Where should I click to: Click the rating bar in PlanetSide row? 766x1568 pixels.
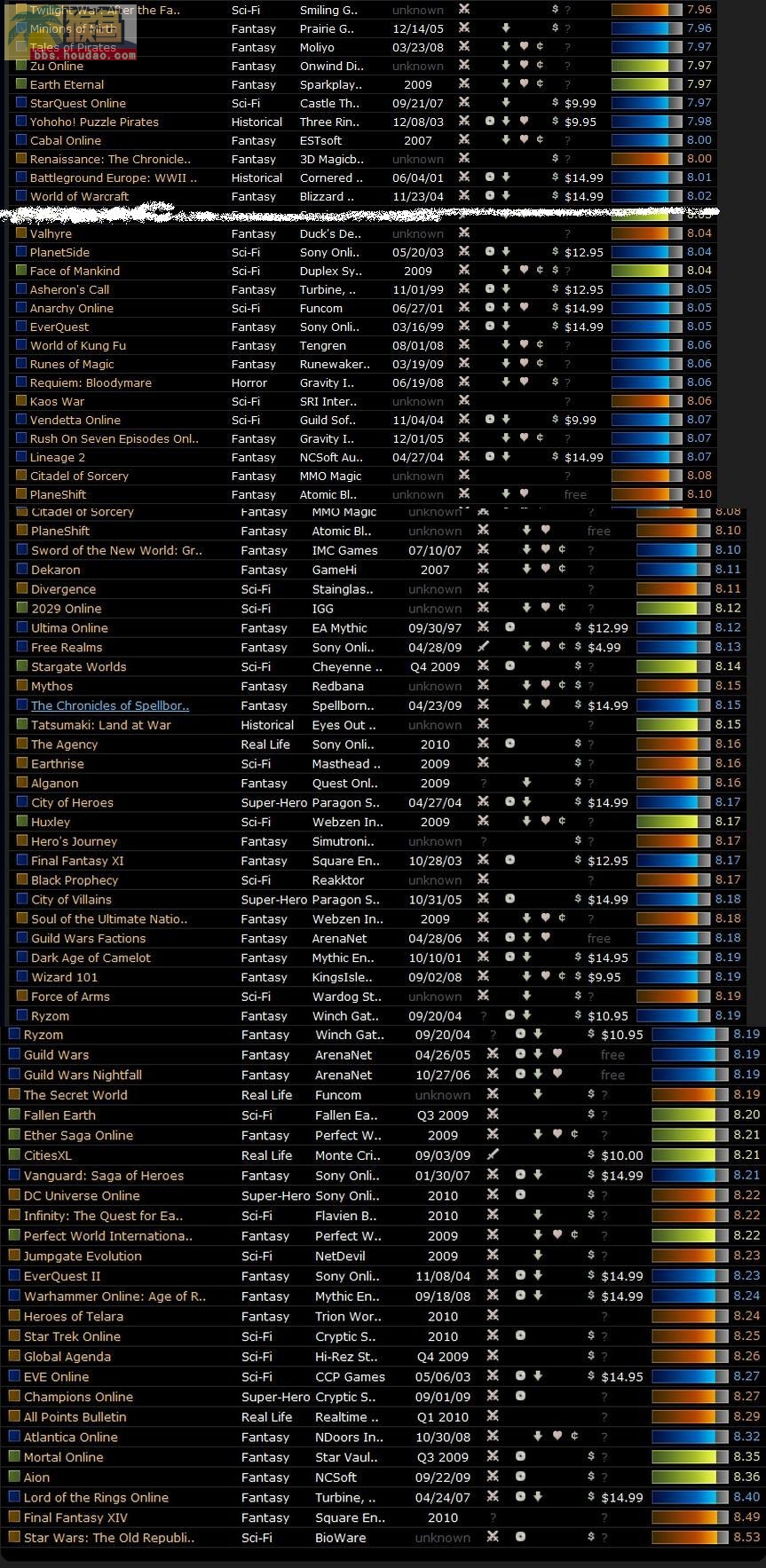tap(646, 252)
